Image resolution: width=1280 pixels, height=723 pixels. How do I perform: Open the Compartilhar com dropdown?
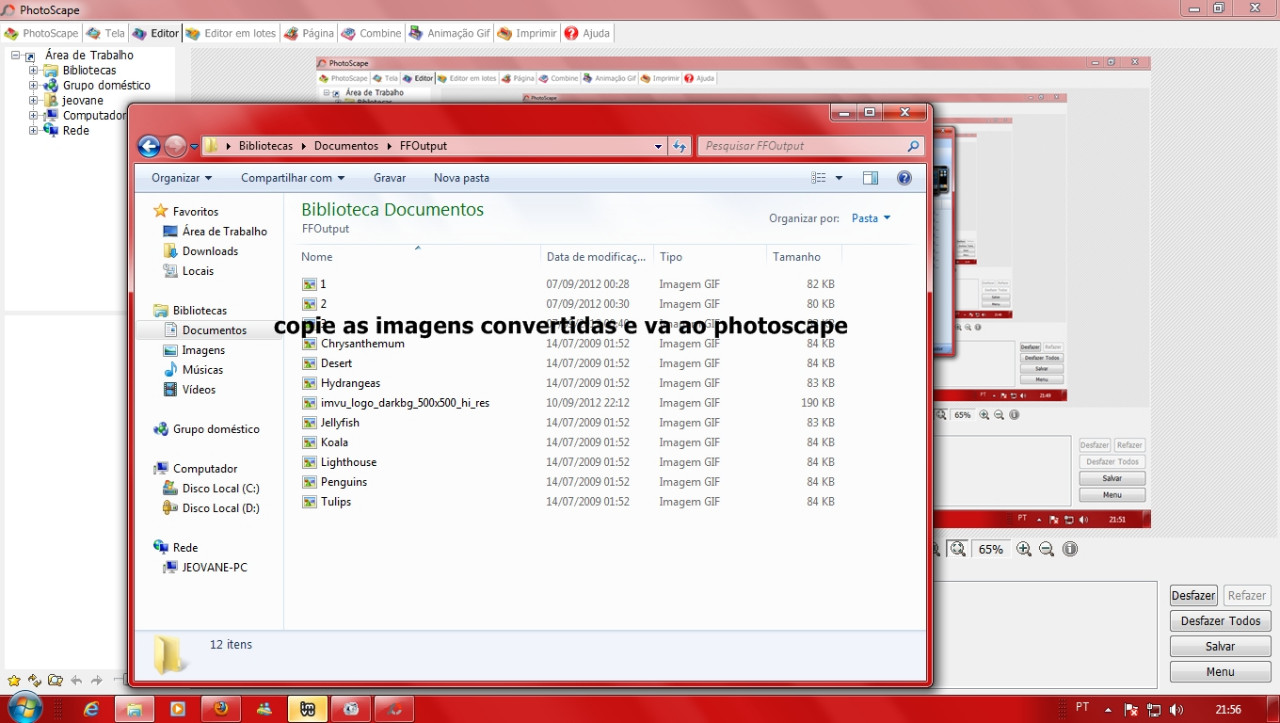click(x=292, y=178)
